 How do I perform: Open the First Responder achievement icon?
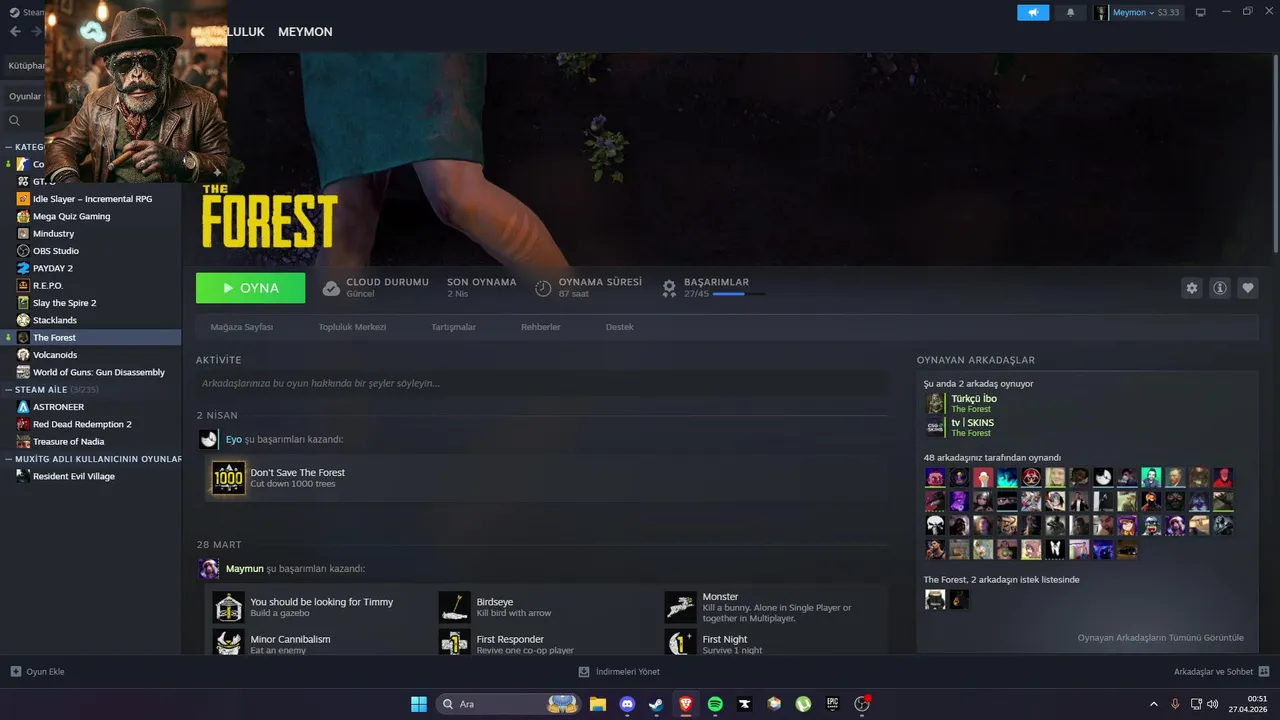[x=454, y=642]
